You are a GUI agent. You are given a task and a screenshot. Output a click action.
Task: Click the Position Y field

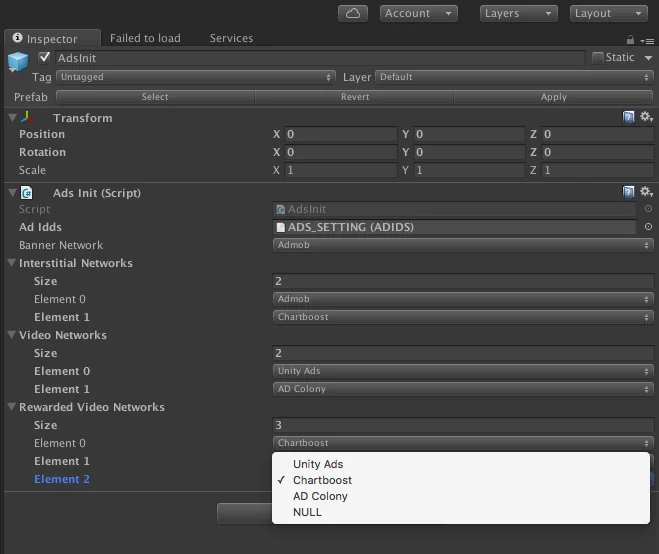[x=469, y=134]
